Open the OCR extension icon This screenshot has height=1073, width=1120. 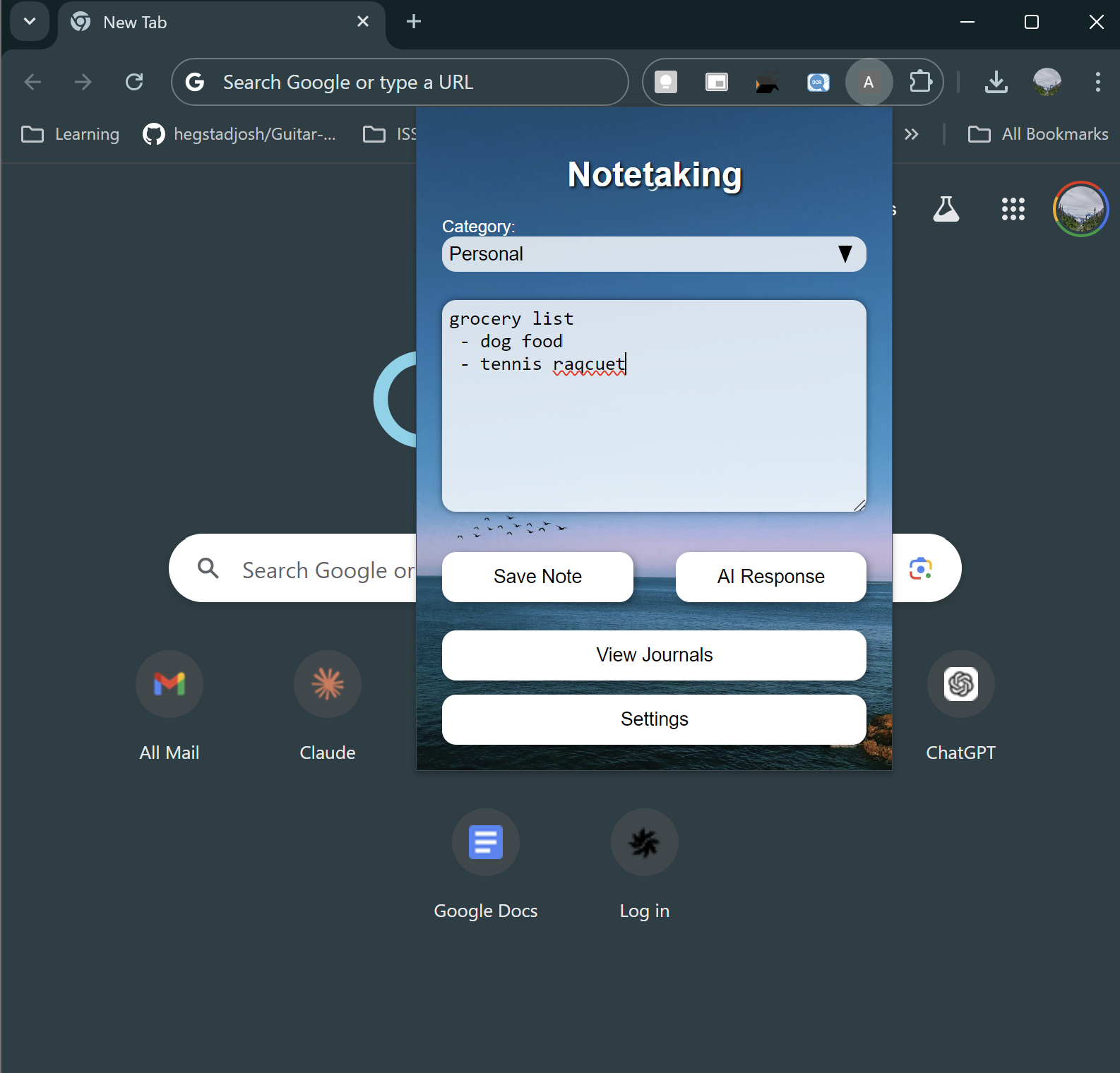click(x=818, y=82)
